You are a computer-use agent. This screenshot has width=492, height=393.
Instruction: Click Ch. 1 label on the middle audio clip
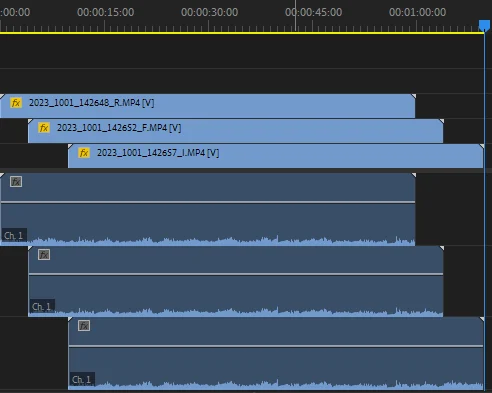click(x=42, y=306)
